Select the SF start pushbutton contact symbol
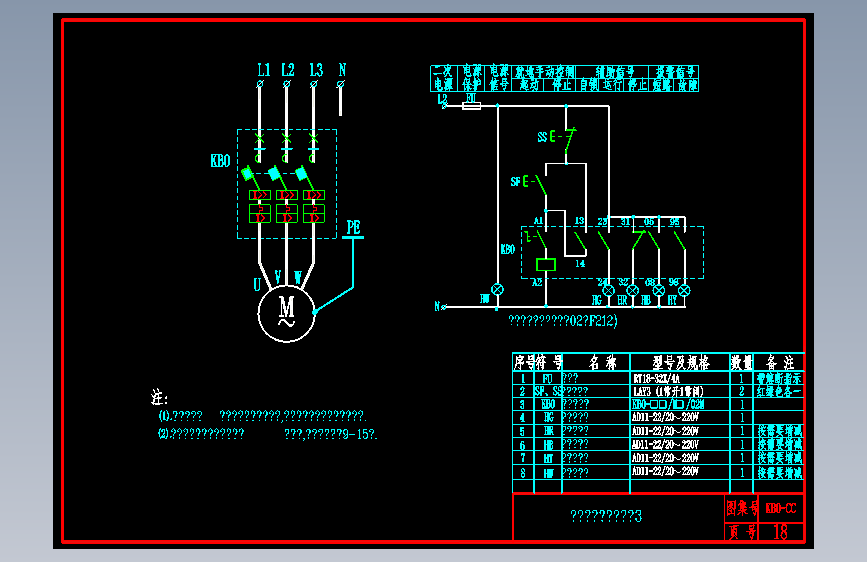867x562 pixels. (535, 184)
